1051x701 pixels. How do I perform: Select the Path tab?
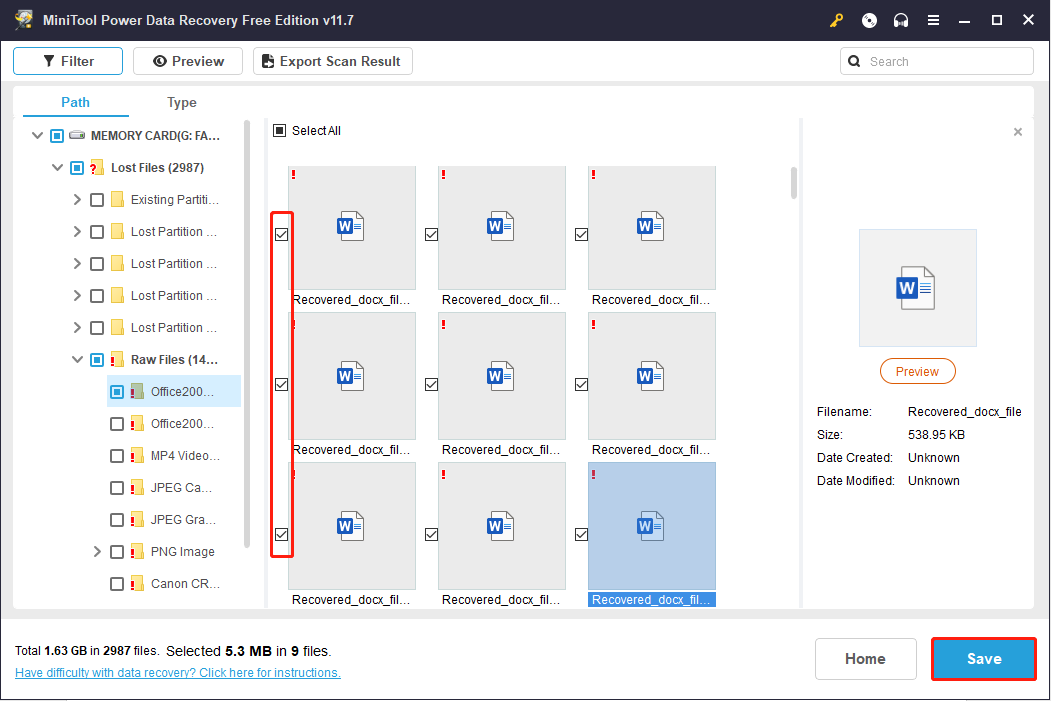(75, 102)
